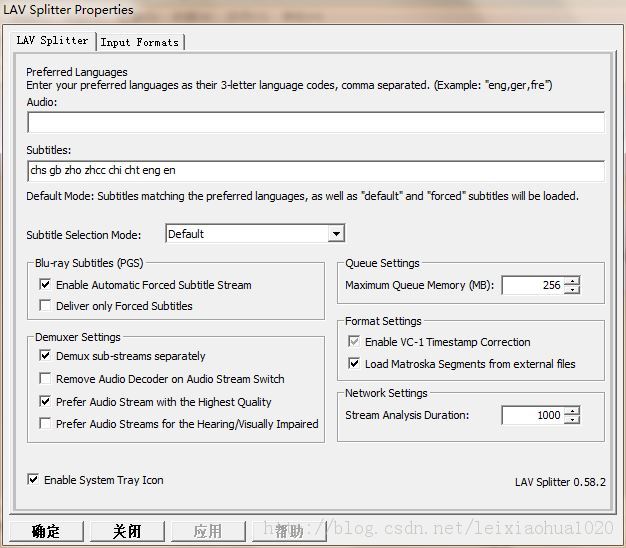This screenshot has width=626, height=548.
Task: Select the LAV Splitter tab
Action: (52, 40)
